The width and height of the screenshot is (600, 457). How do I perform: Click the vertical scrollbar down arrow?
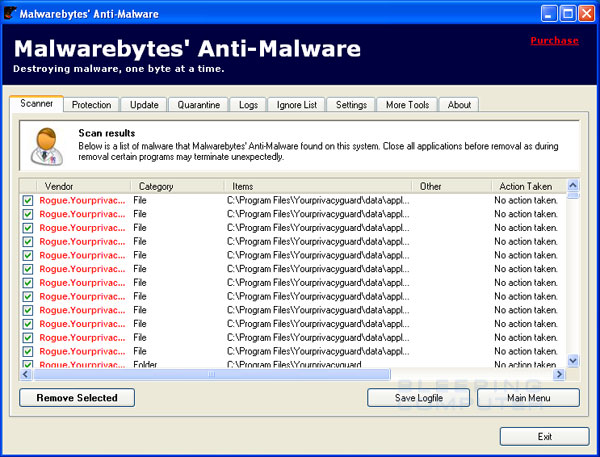pos(573,361)
